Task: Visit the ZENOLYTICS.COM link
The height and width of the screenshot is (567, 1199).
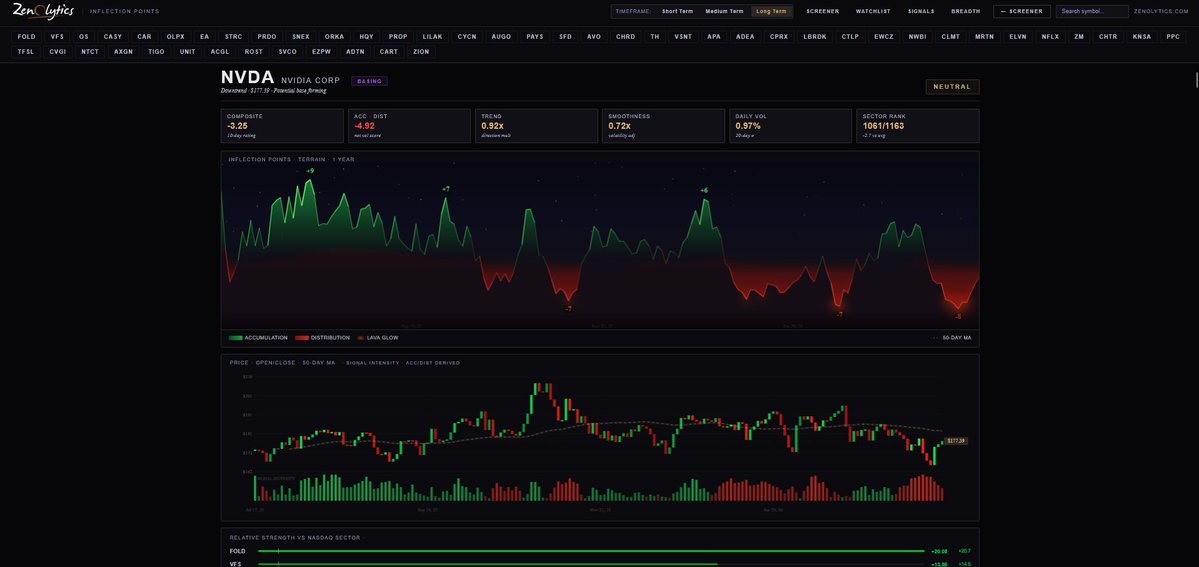Action: tap(1162, 11)
